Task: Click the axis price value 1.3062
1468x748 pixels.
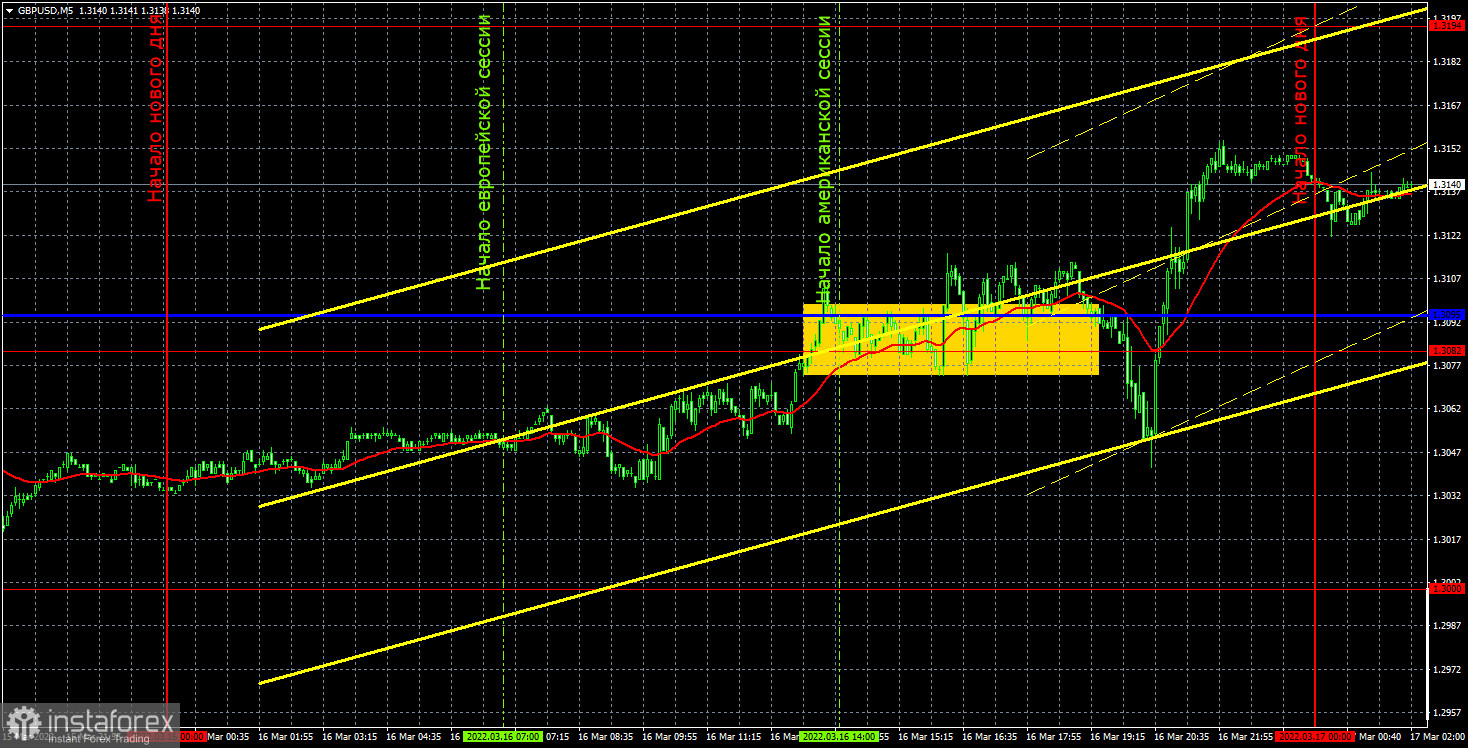Action: 1445,409
